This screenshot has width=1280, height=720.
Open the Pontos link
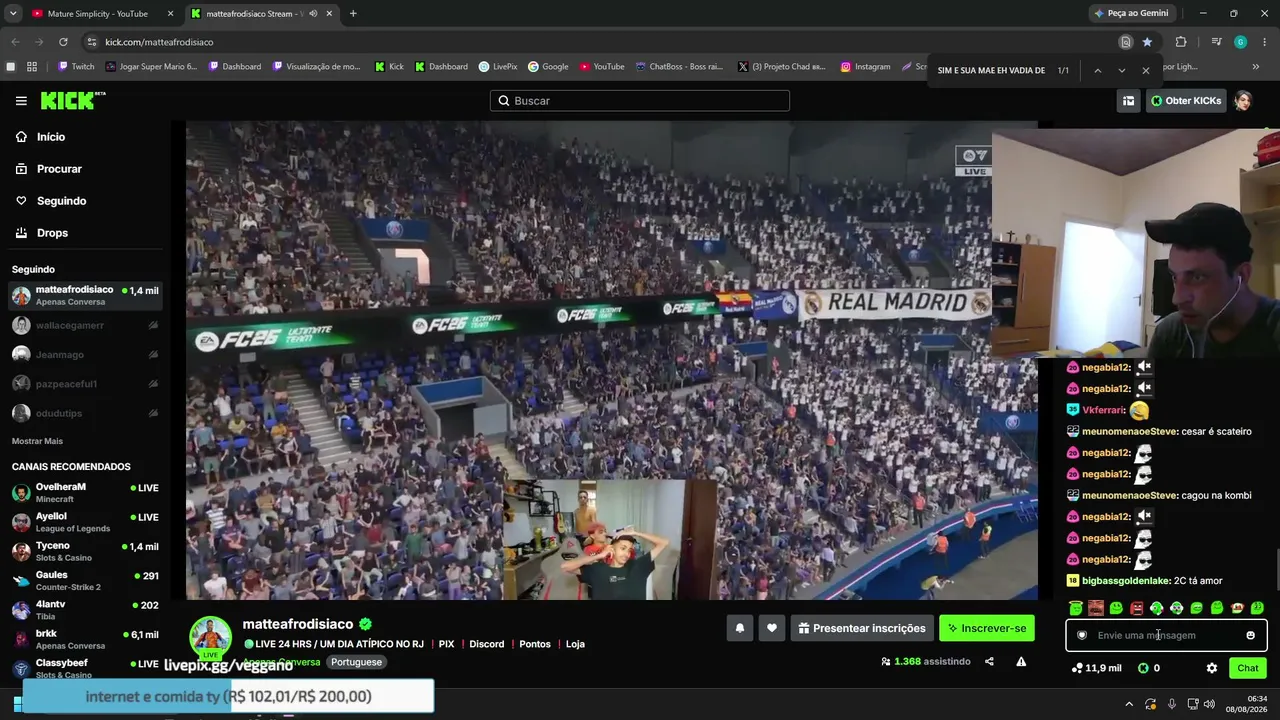pyautogui.click(x=535, y=644)
